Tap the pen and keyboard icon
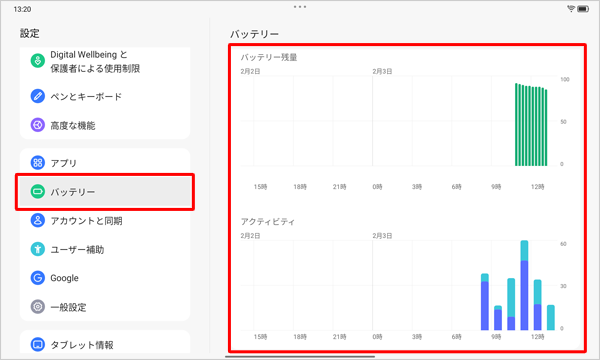Image resolution: width=600 pixels, height=360 pixels. coord(38,96)
